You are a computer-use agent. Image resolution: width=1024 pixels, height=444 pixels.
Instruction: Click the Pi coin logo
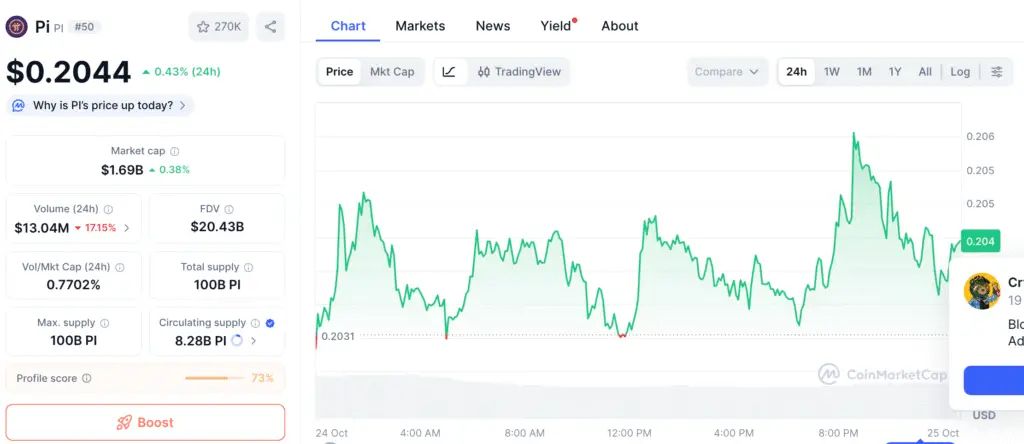16,27
